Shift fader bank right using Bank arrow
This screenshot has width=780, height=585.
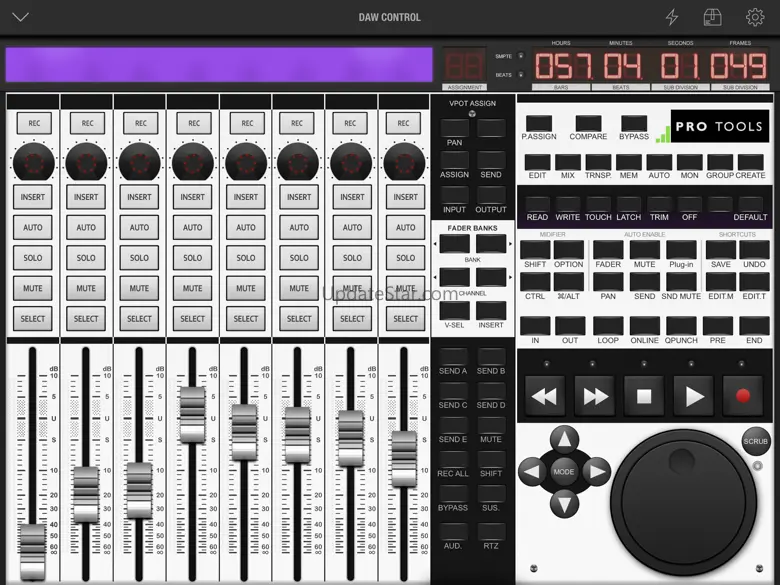[490, 243]
